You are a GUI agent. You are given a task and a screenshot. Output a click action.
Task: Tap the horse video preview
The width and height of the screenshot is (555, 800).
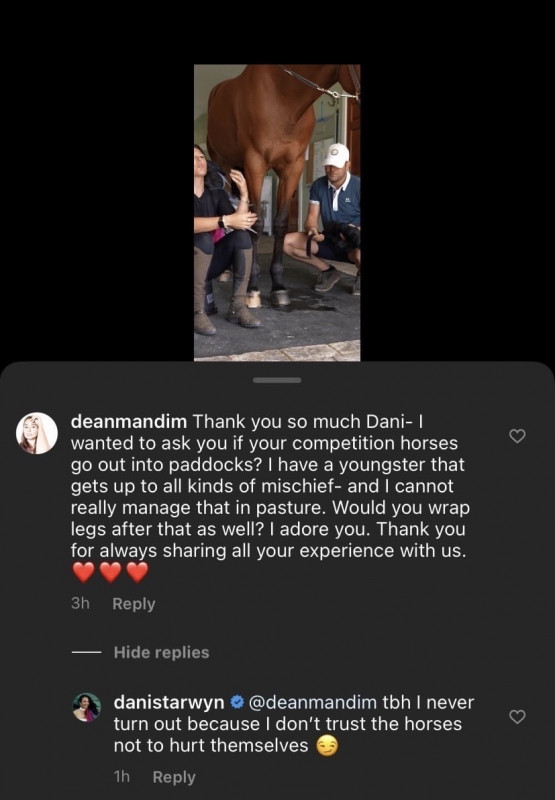(x=277, y=213)
